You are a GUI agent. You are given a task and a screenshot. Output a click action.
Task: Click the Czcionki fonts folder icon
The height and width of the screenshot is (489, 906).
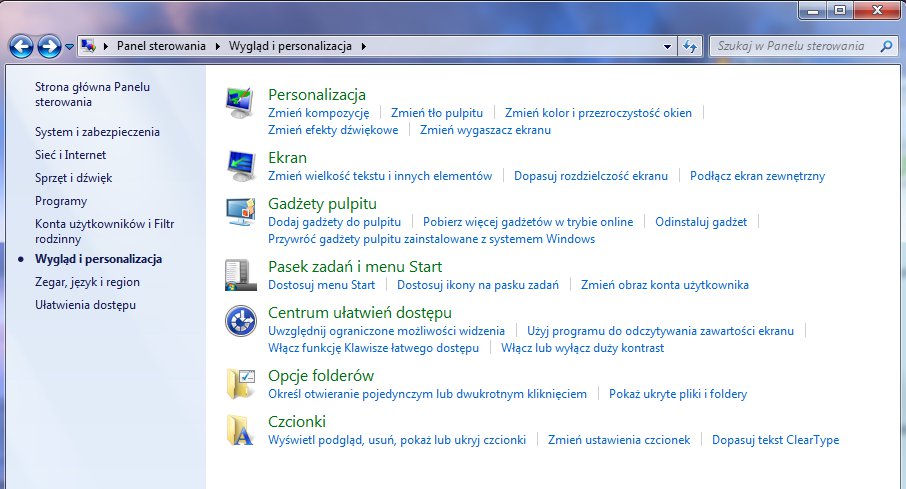(240, 430)
